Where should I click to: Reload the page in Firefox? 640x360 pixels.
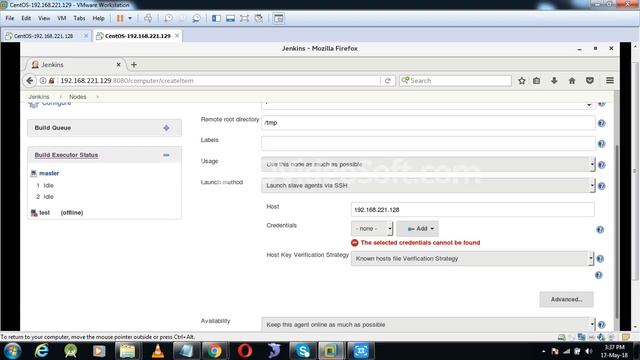pyautogui.click(x=387, y=81)
